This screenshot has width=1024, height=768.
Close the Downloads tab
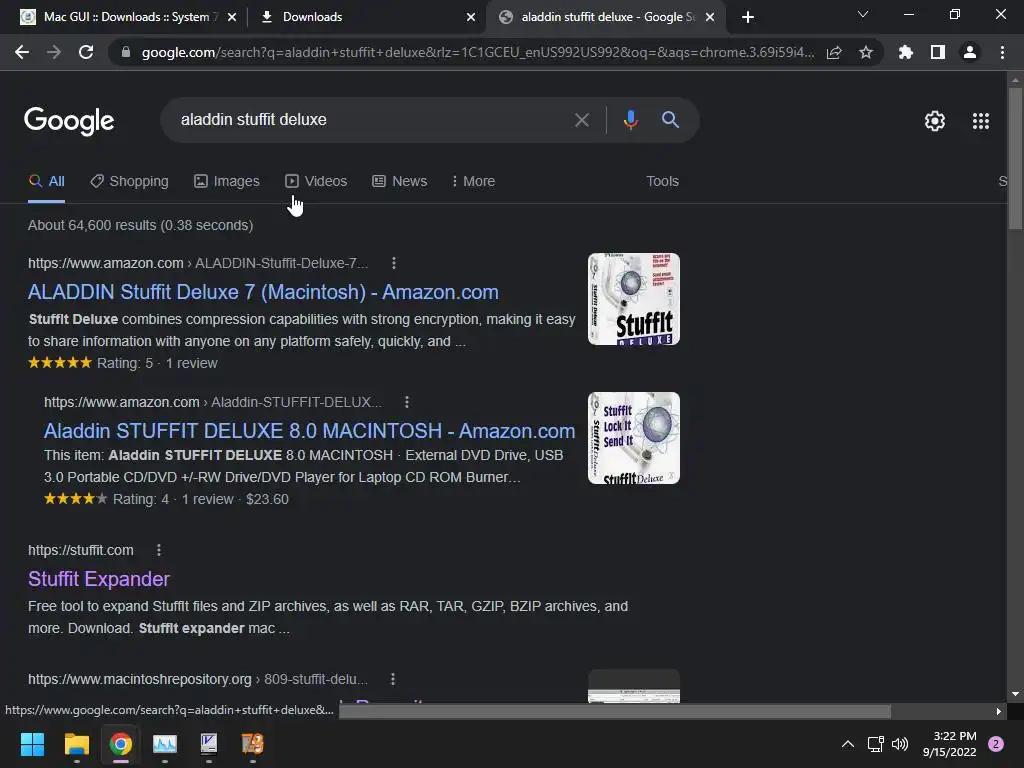click(x=471, y=17)
